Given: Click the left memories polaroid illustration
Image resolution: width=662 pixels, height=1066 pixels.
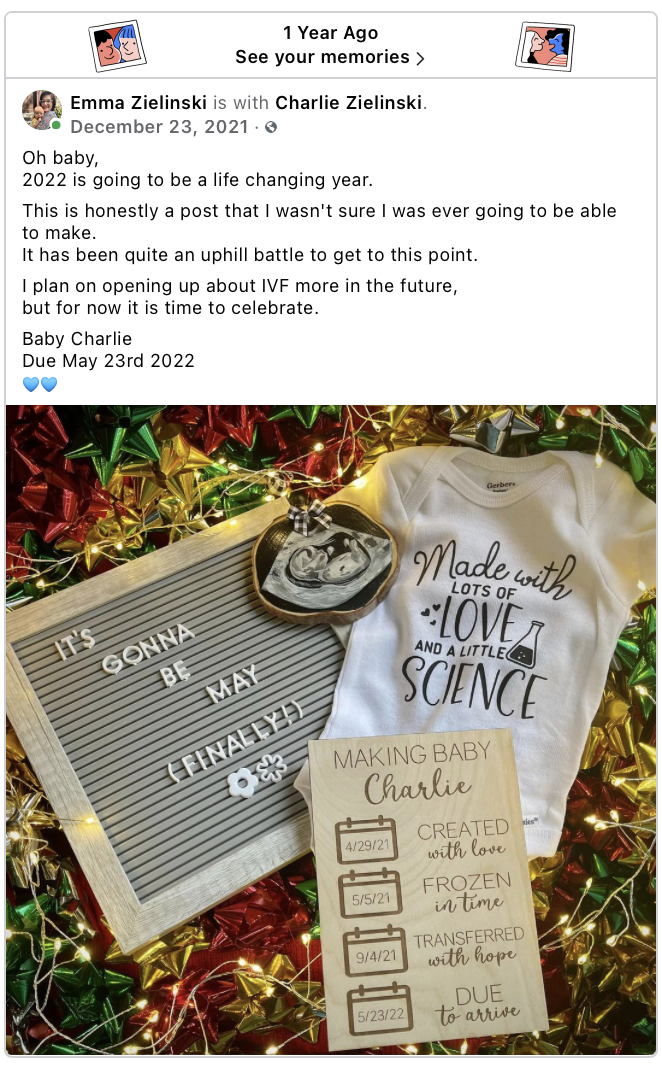Looking at the screenshot, I should coord(118,46).
